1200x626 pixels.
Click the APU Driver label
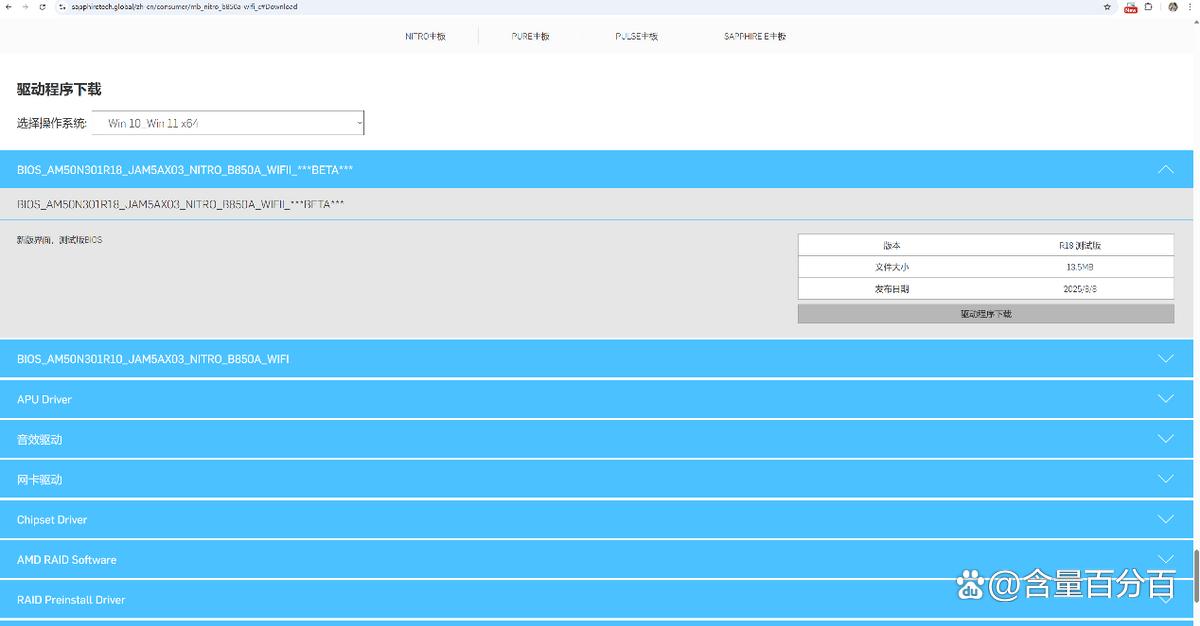[44, 399]
